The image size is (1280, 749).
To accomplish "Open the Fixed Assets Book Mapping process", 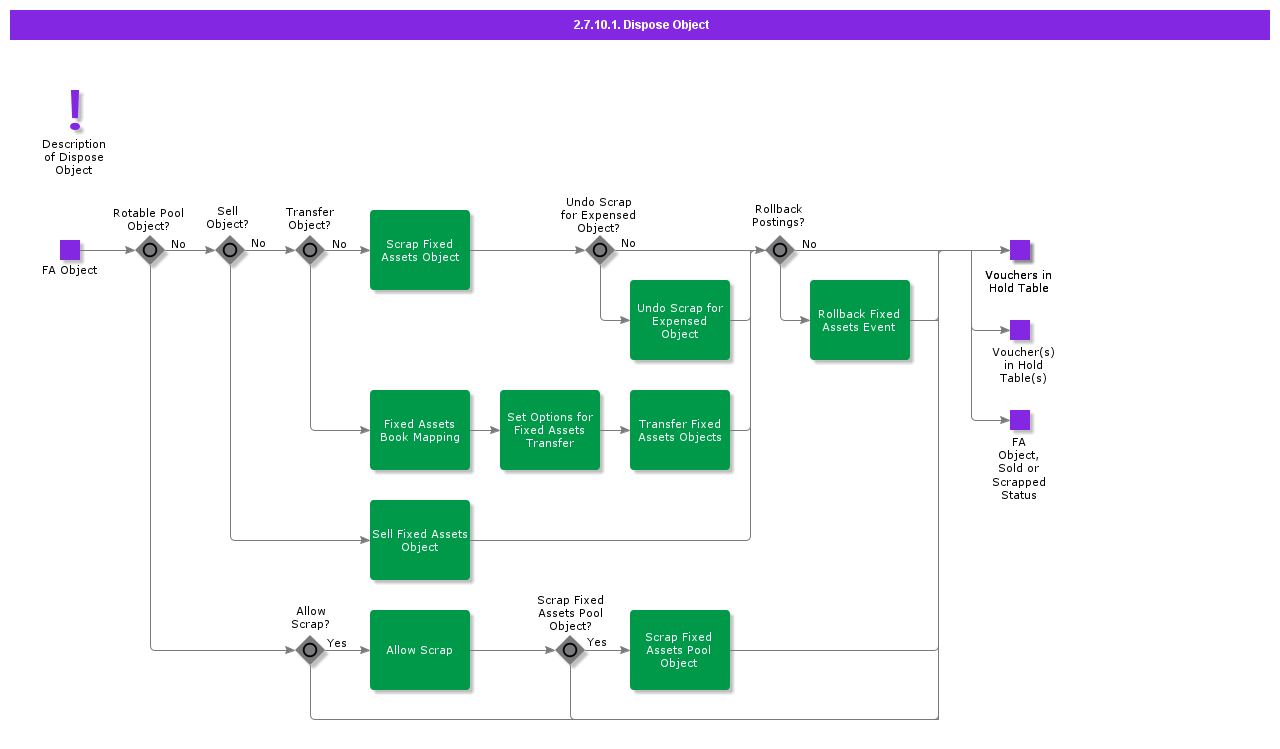I will 420,430.
